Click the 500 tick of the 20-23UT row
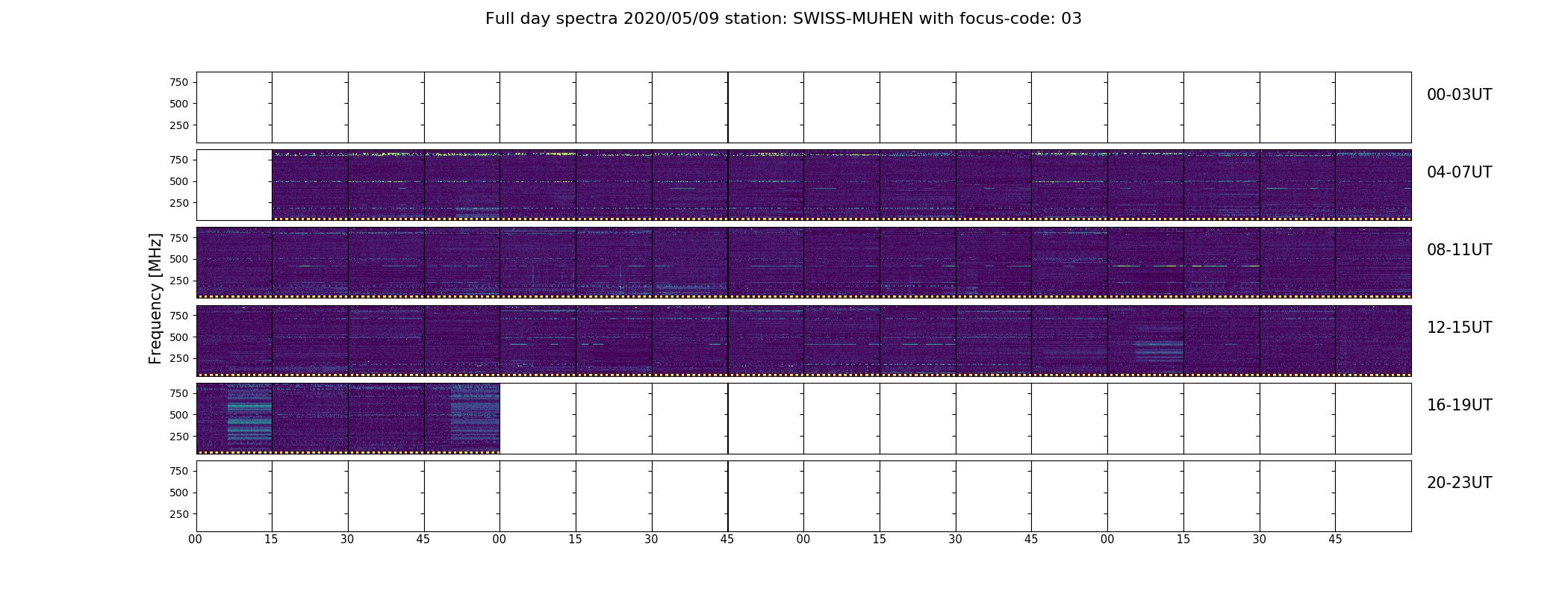1568x597 pixels. (179, 493)
